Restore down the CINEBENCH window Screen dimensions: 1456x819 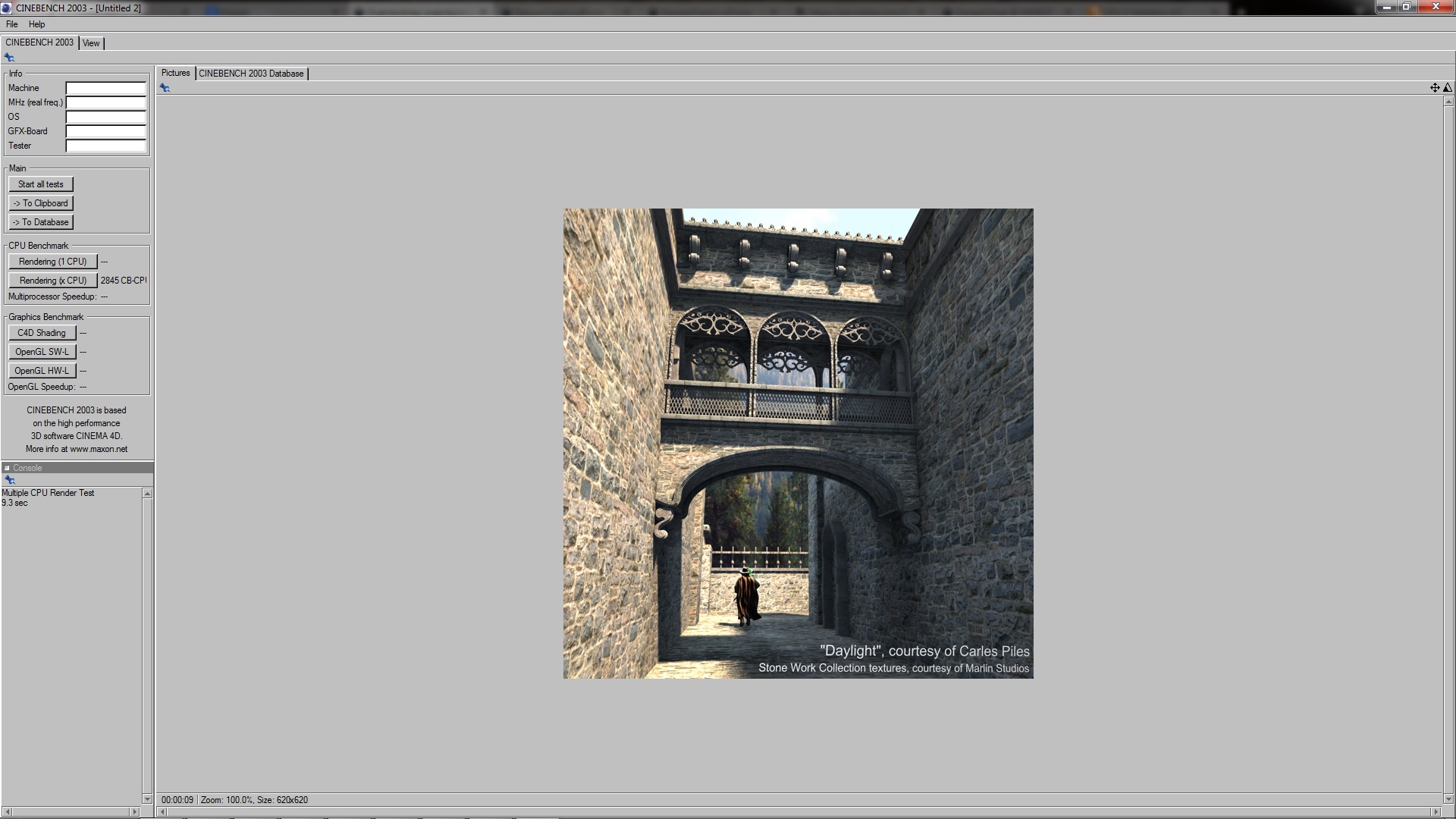point(1405,7)
